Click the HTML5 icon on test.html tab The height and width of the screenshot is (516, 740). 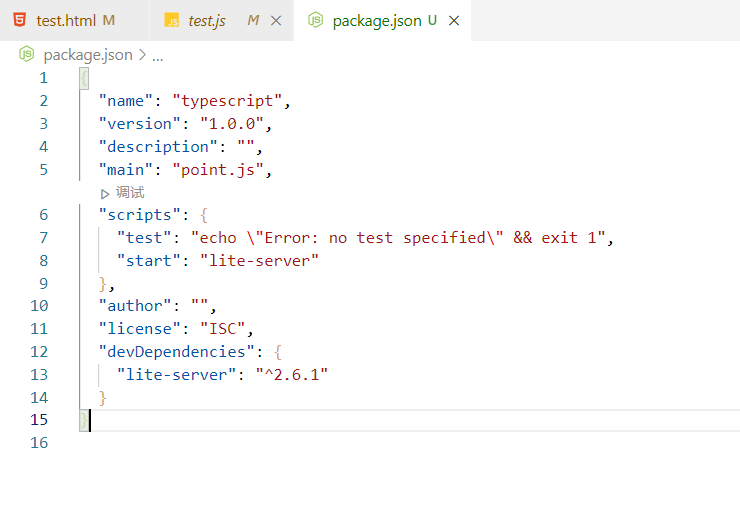pos(21,20)
